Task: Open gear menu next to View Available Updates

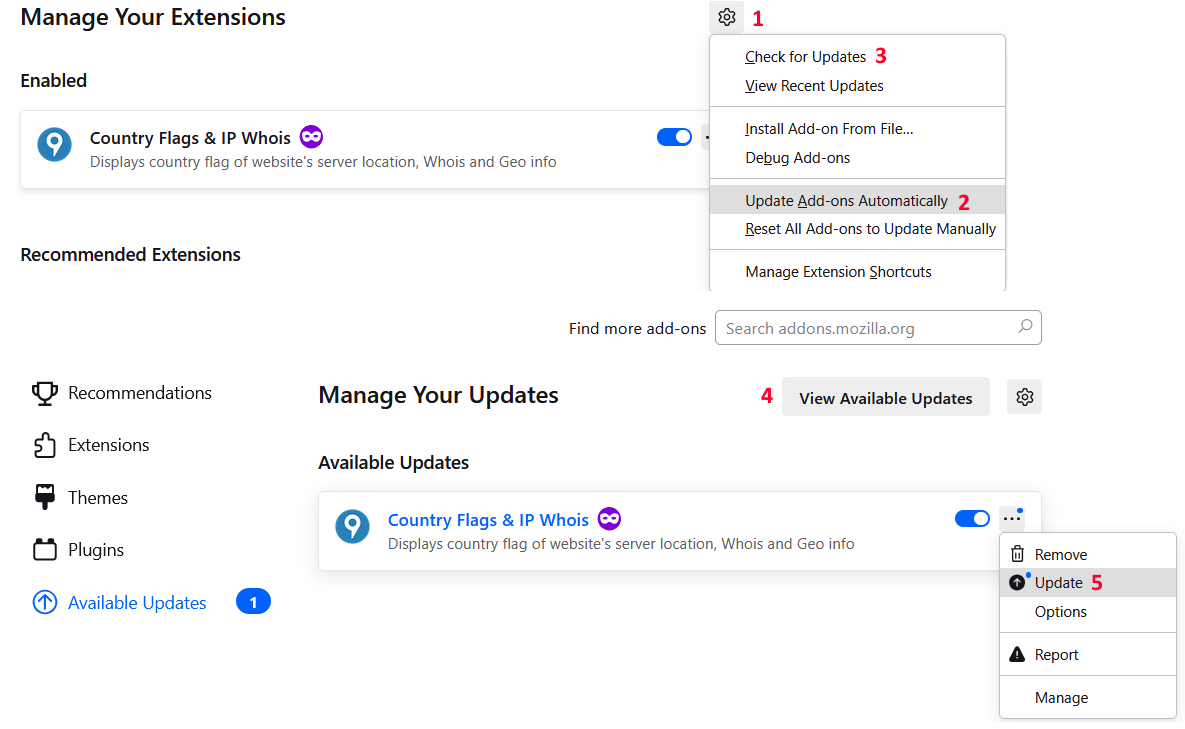Action: (x=1024, y=397)
